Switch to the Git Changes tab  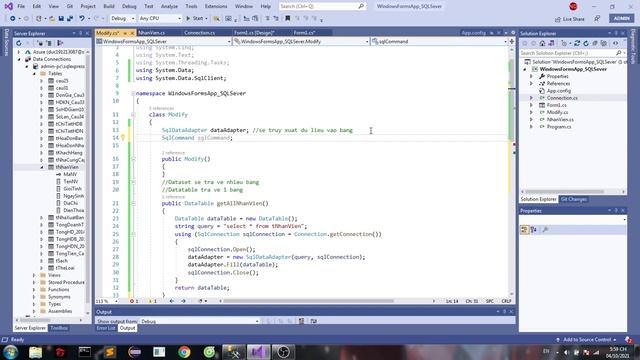[x=573, y=199]
